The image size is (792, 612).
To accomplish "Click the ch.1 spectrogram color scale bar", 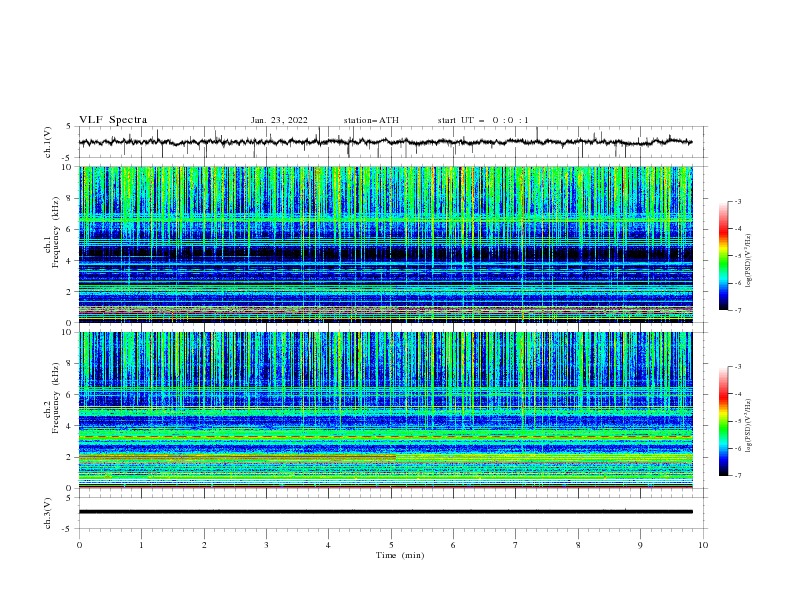I will 723,256.
